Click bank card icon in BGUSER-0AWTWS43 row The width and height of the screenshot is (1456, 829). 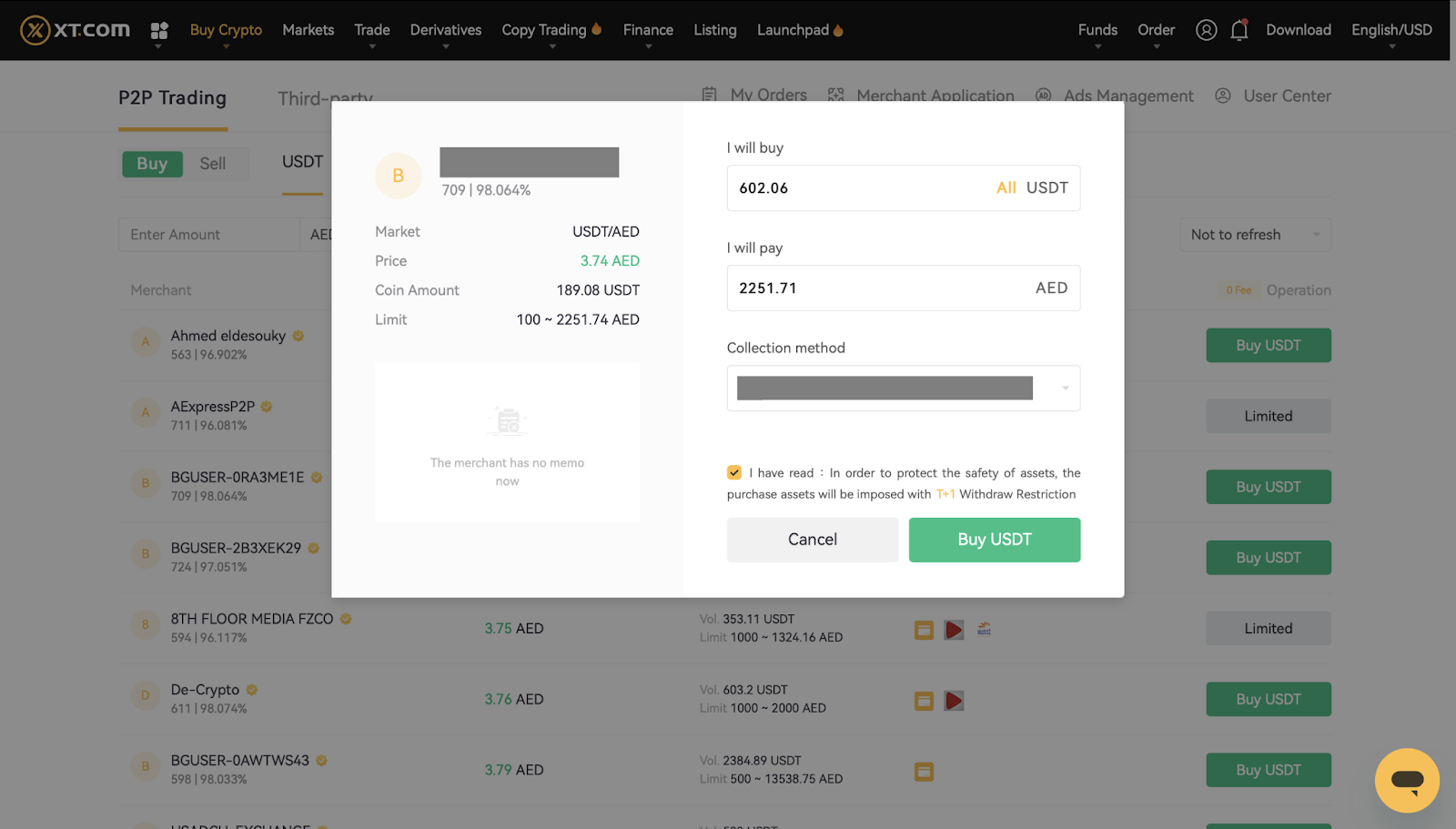[924, 772]
